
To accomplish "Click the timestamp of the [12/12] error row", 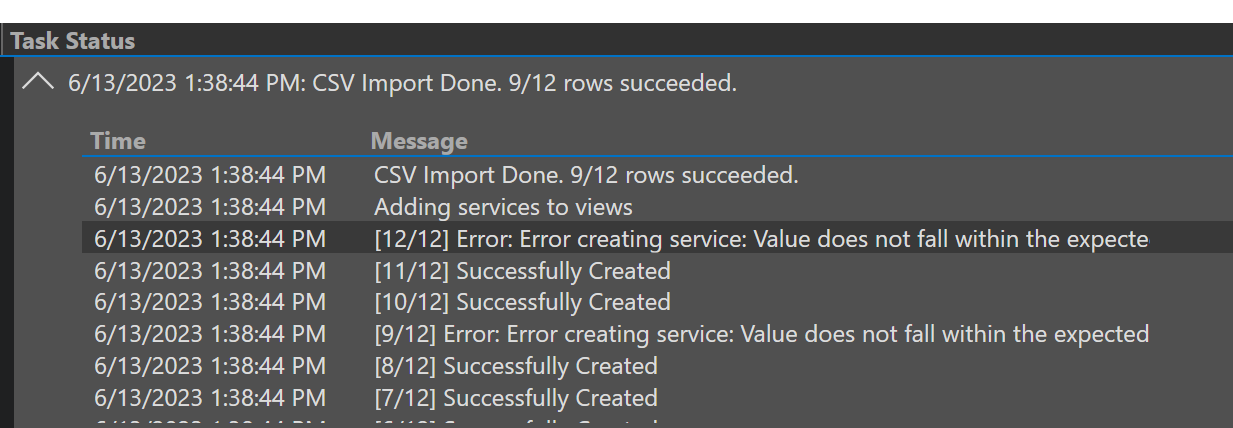I will click(210, 239).
